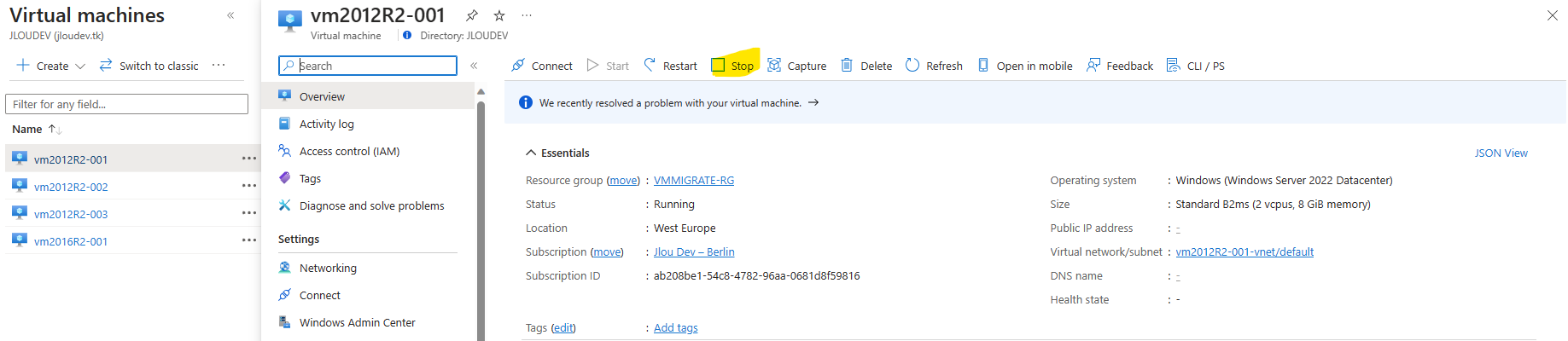Screen dimensions: 1568x341
Task: Restart the virtual machine
Action: (670, 66)
